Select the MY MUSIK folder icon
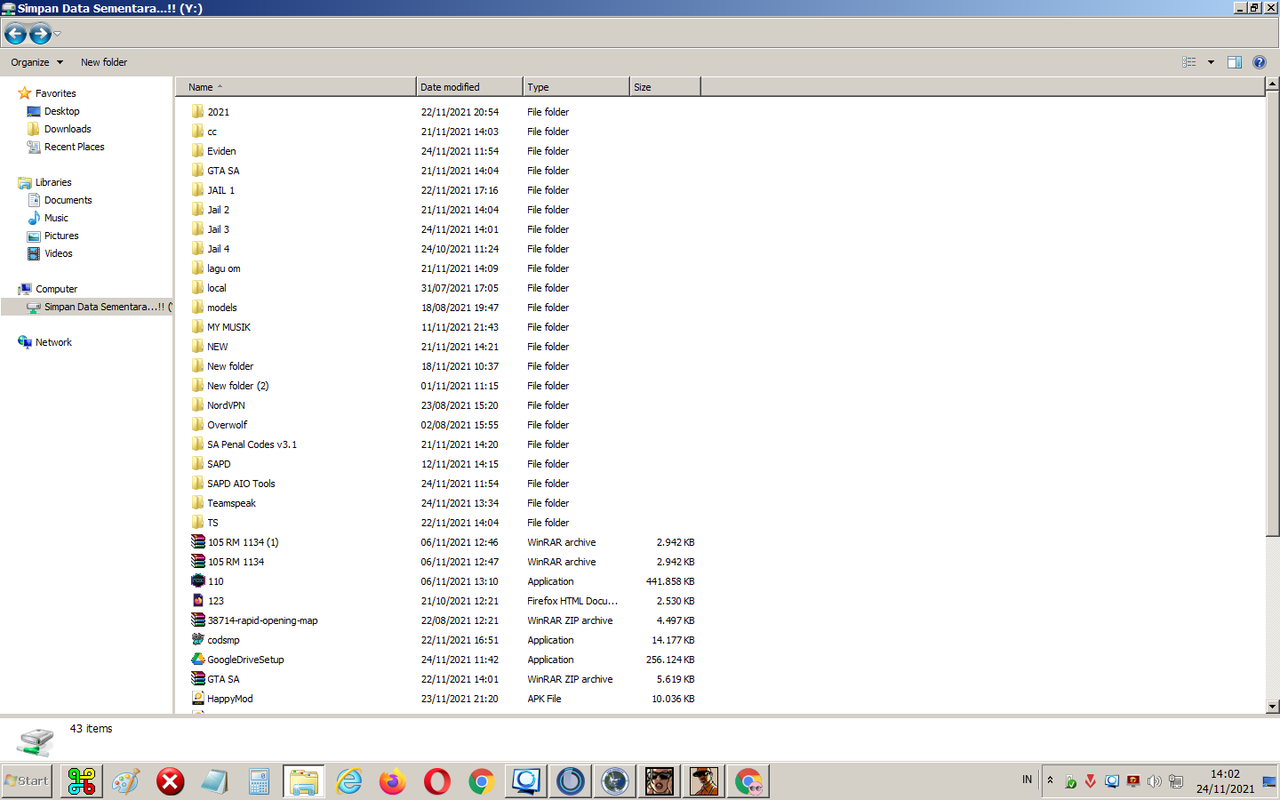 pyautogui.click(x=198, y=327)
